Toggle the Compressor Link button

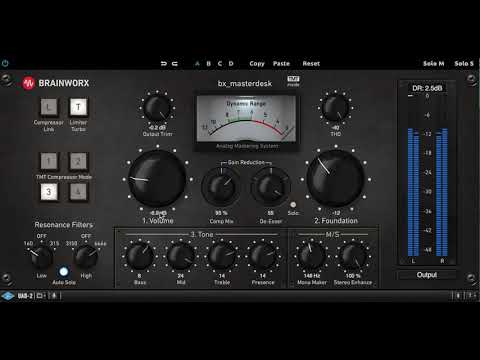click(x=49, y=107)
